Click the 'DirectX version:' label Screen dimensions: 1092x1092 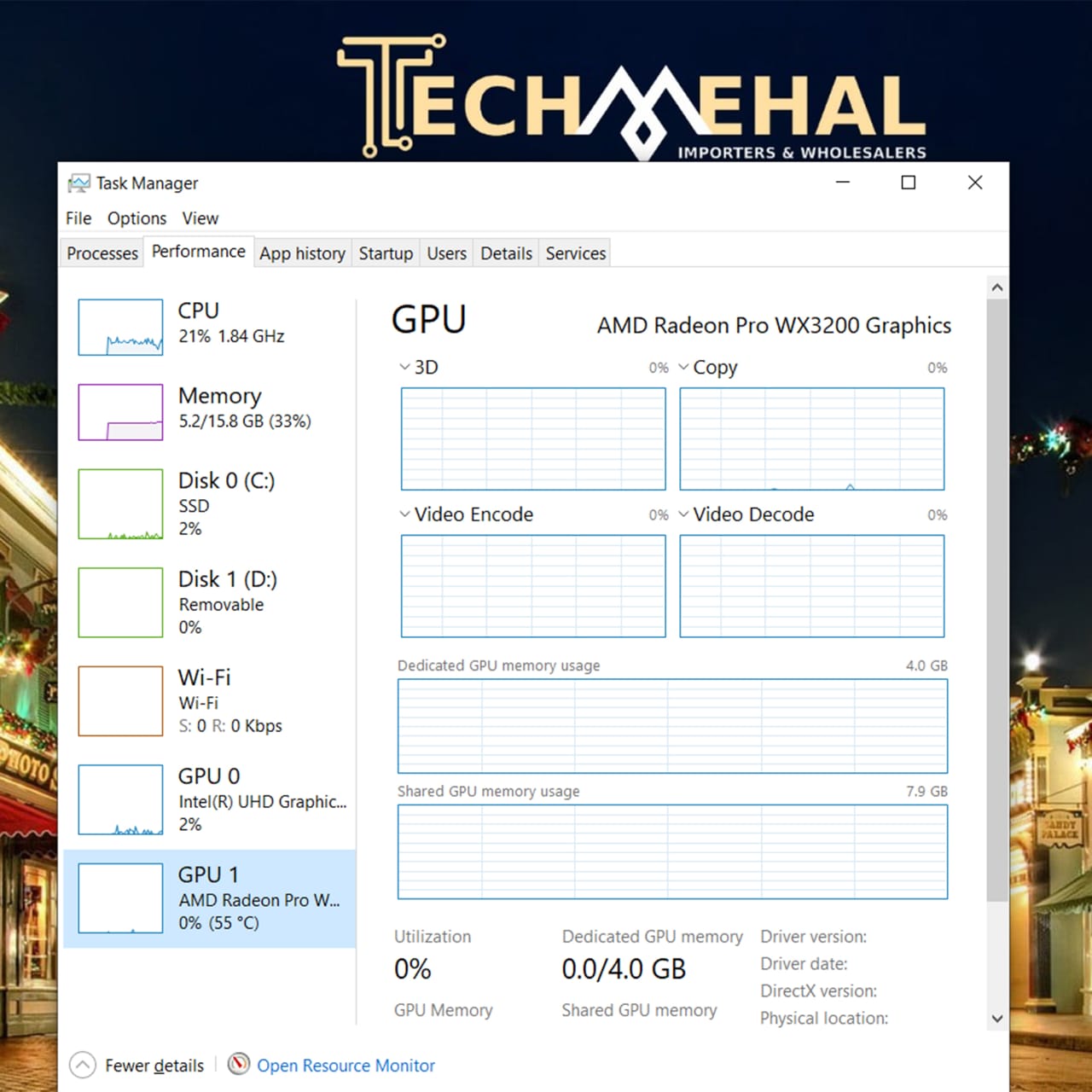tap(818, 991)
